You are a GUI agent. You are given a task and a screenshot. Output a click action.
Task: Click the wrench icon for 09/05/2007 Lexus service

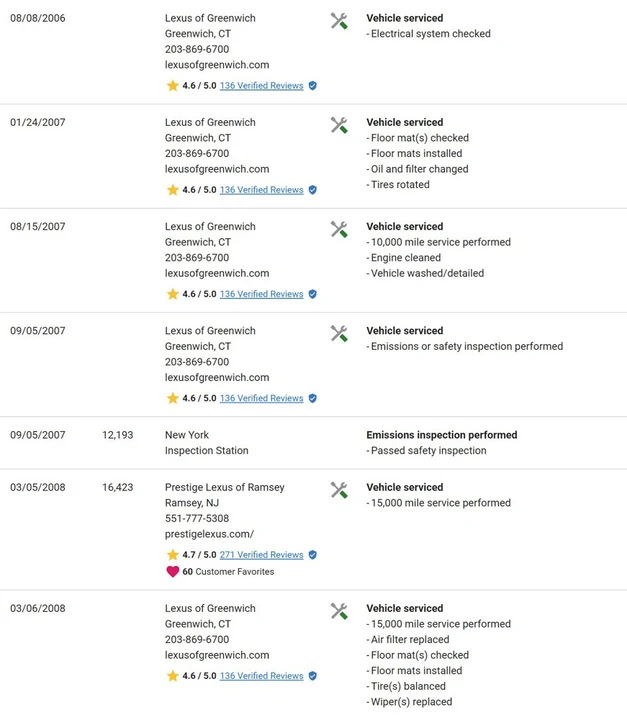tap(339, 334)
